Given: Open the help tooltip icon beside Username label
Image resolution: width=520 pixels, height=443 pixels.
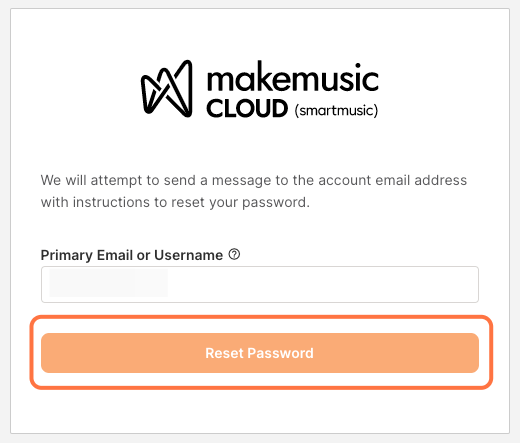Looking at the screenshot, I should pyautogui.click(x=234, y=255).
